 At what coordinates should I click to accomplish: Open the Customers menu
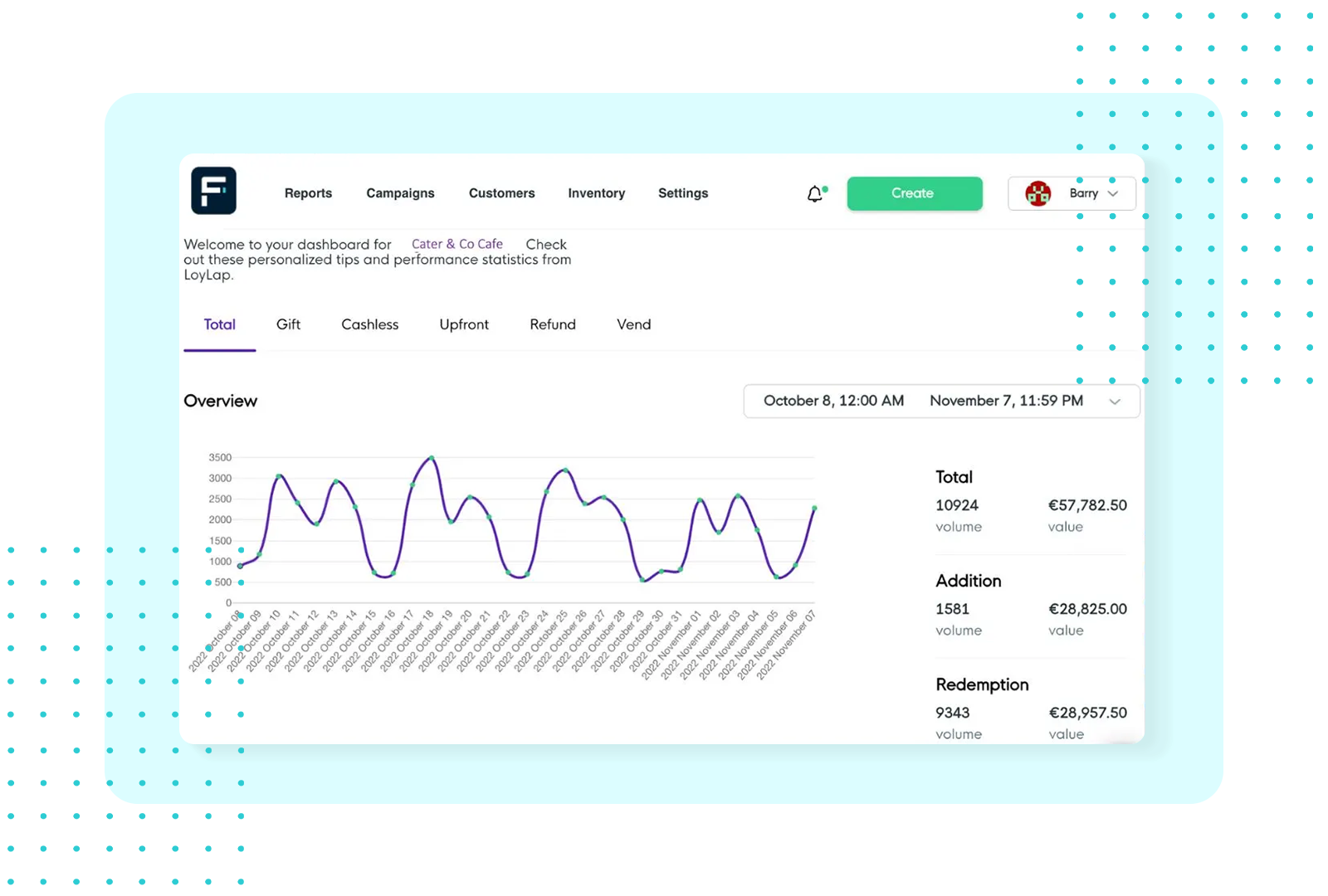(x=501, y=193)
